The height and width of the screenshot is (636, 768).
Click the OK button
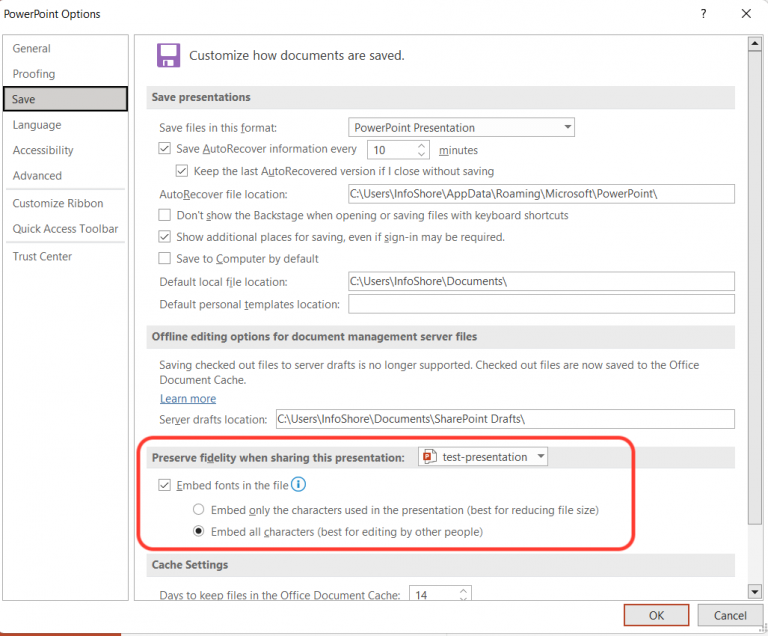coord(656,615)
